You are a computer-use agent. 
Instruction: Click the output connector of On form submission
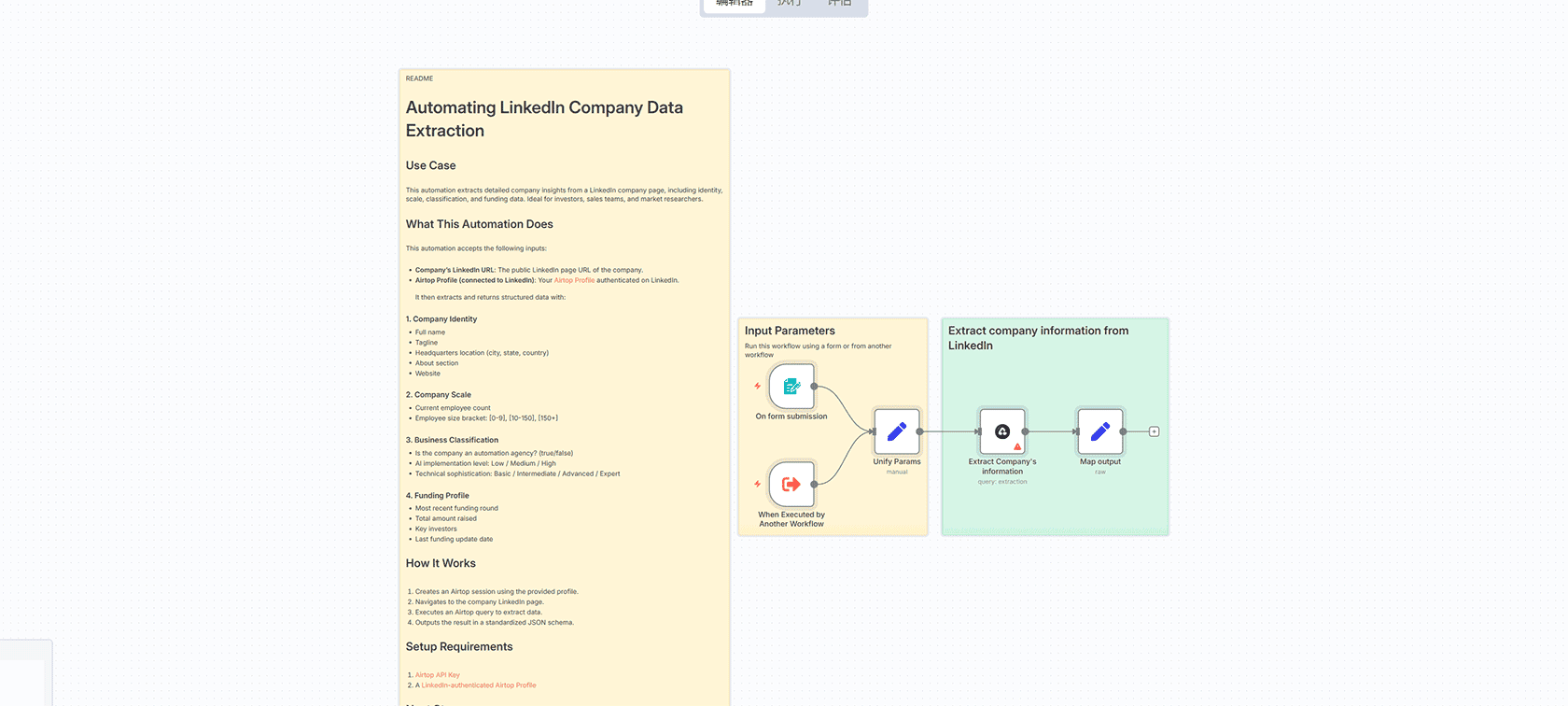(815, 386)
